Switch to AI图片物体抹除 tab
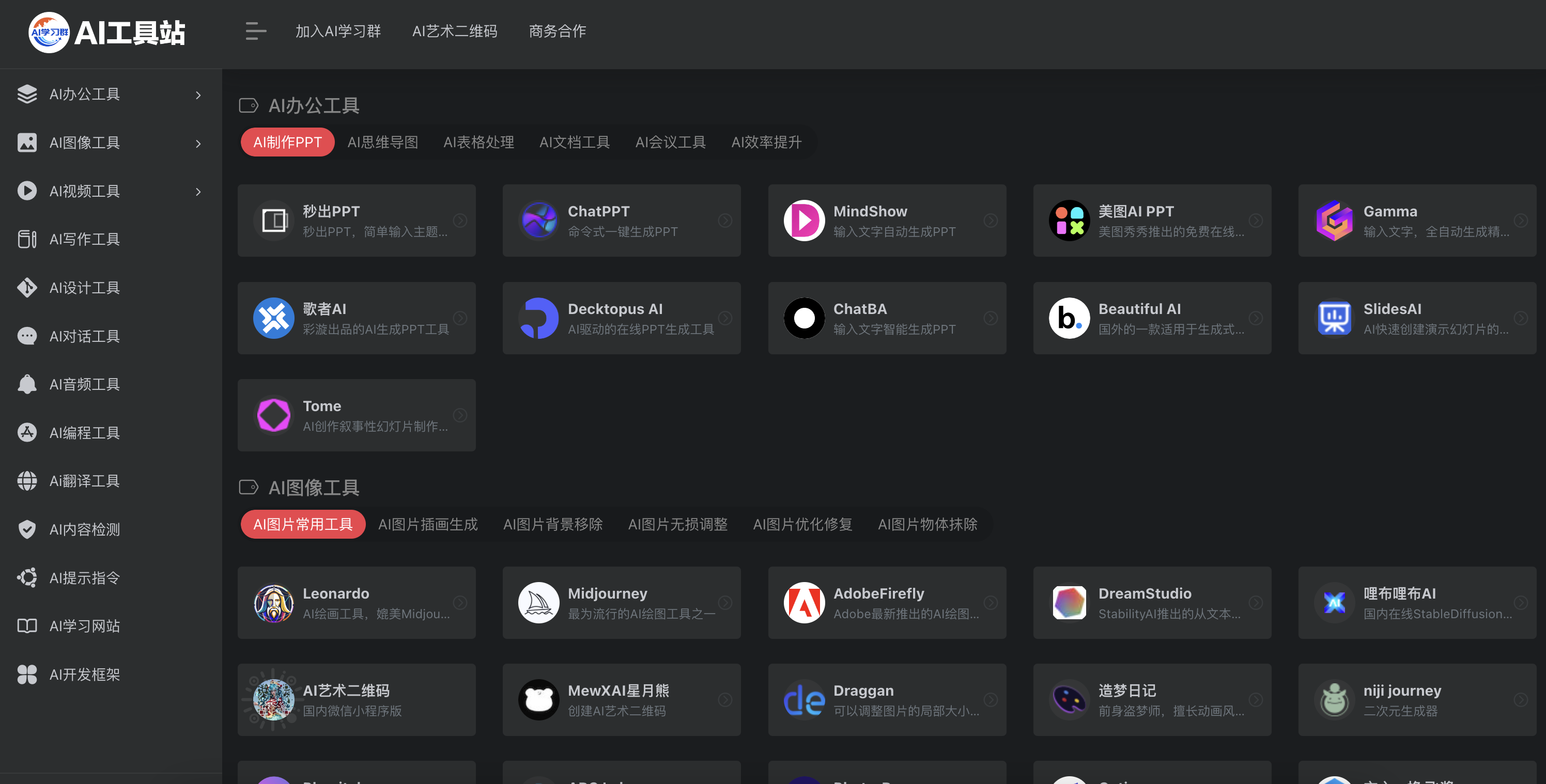1546x784 pixels. point(927,524)
